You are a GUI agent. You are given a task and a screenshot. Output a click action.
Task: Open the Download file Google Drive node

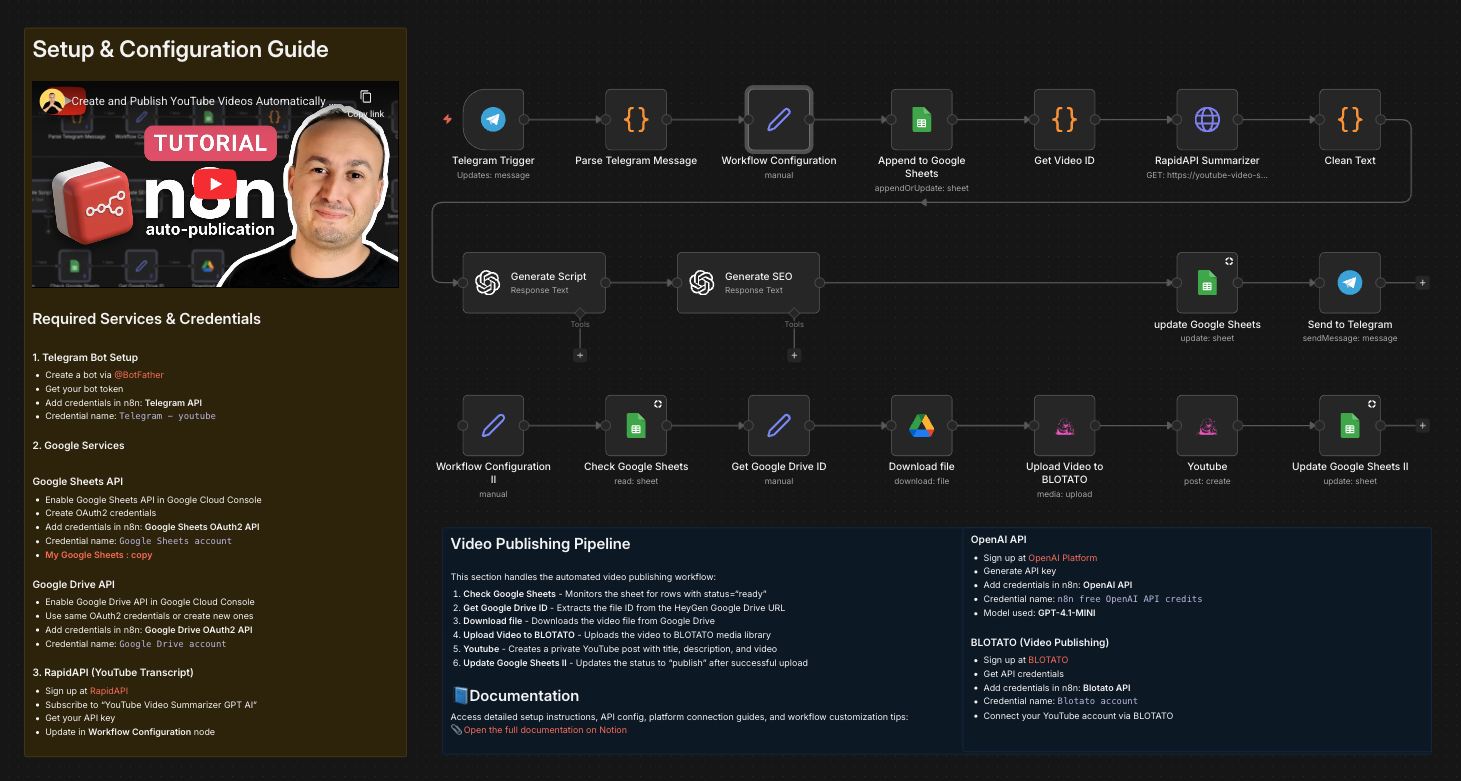(x=921, y=425)
